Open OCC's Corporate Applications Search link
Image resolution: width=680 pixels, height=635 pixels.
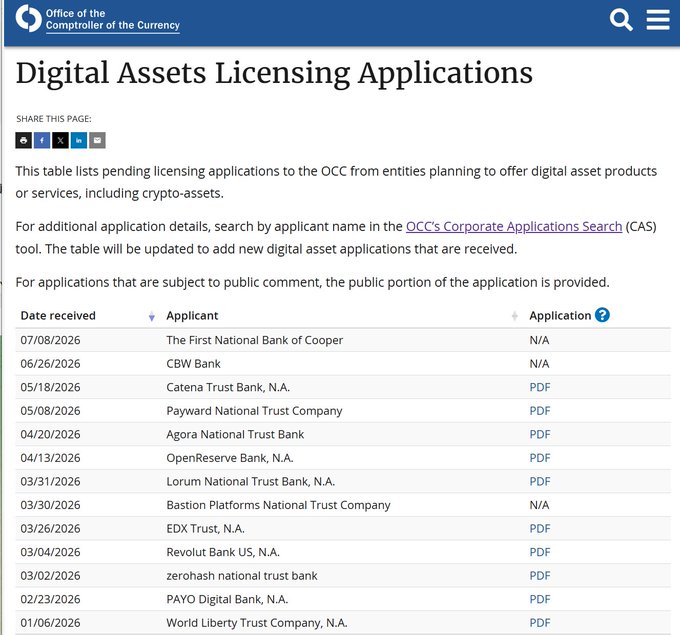point(514,226)
